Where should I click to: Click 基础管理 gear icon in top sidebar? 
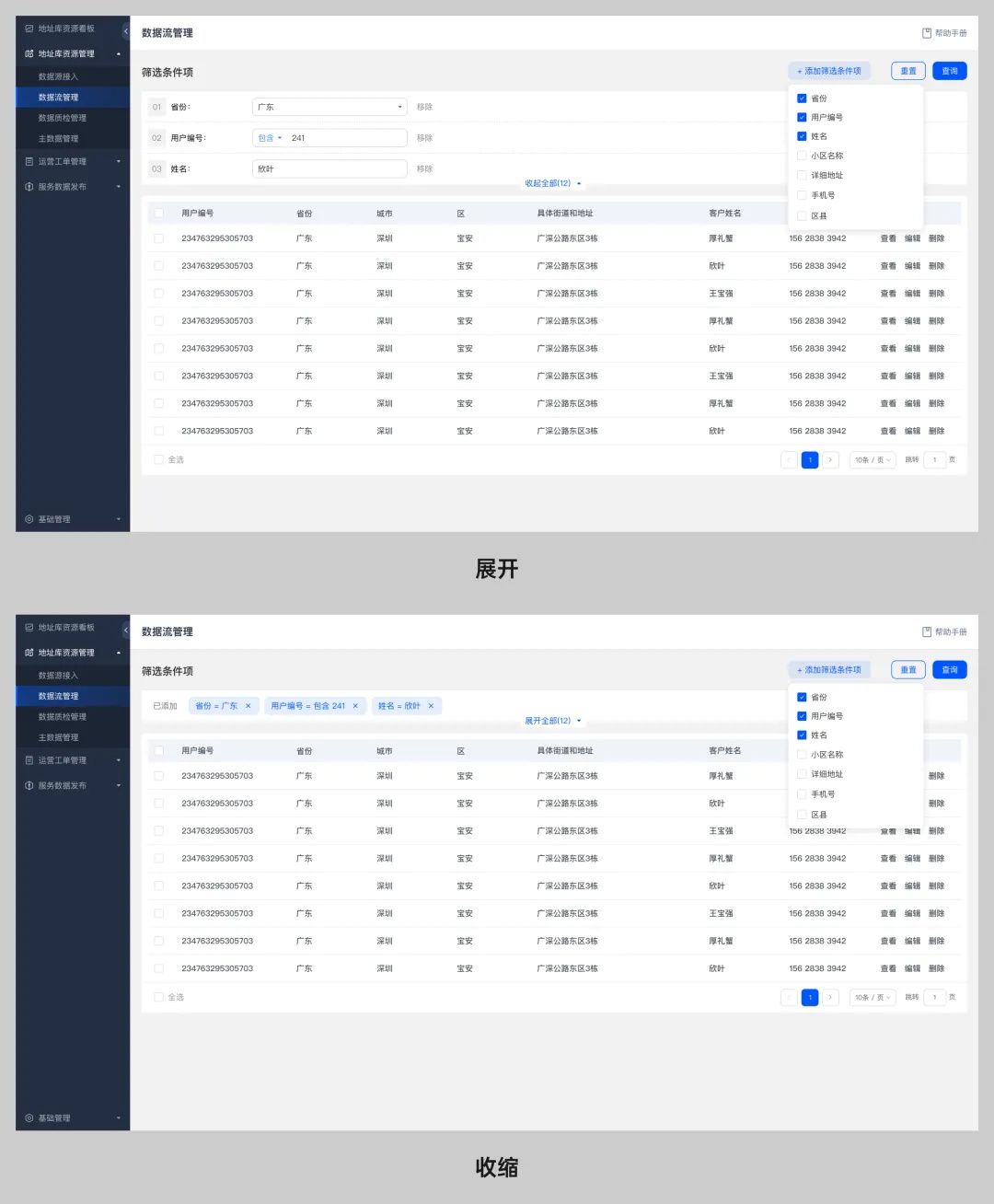29,519
